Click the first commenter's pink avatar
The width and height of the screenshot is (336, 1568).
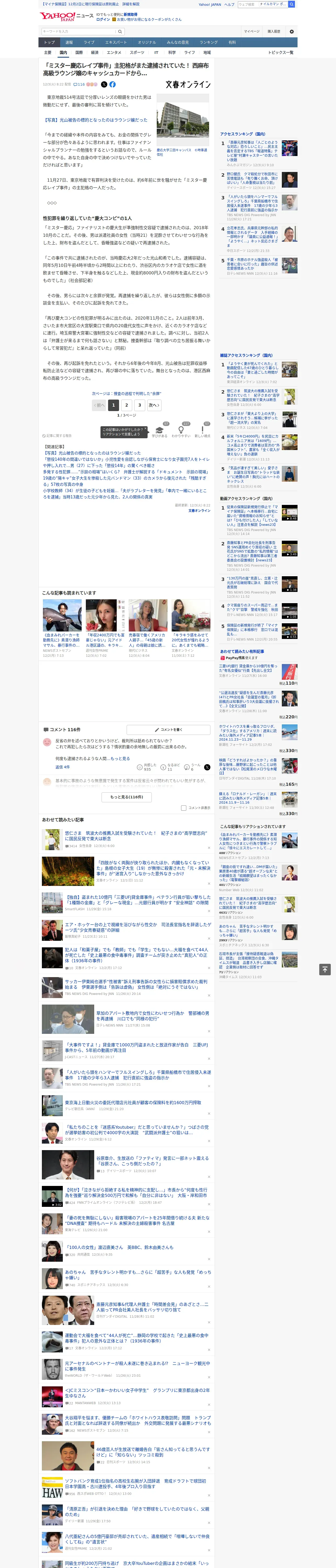47,742
